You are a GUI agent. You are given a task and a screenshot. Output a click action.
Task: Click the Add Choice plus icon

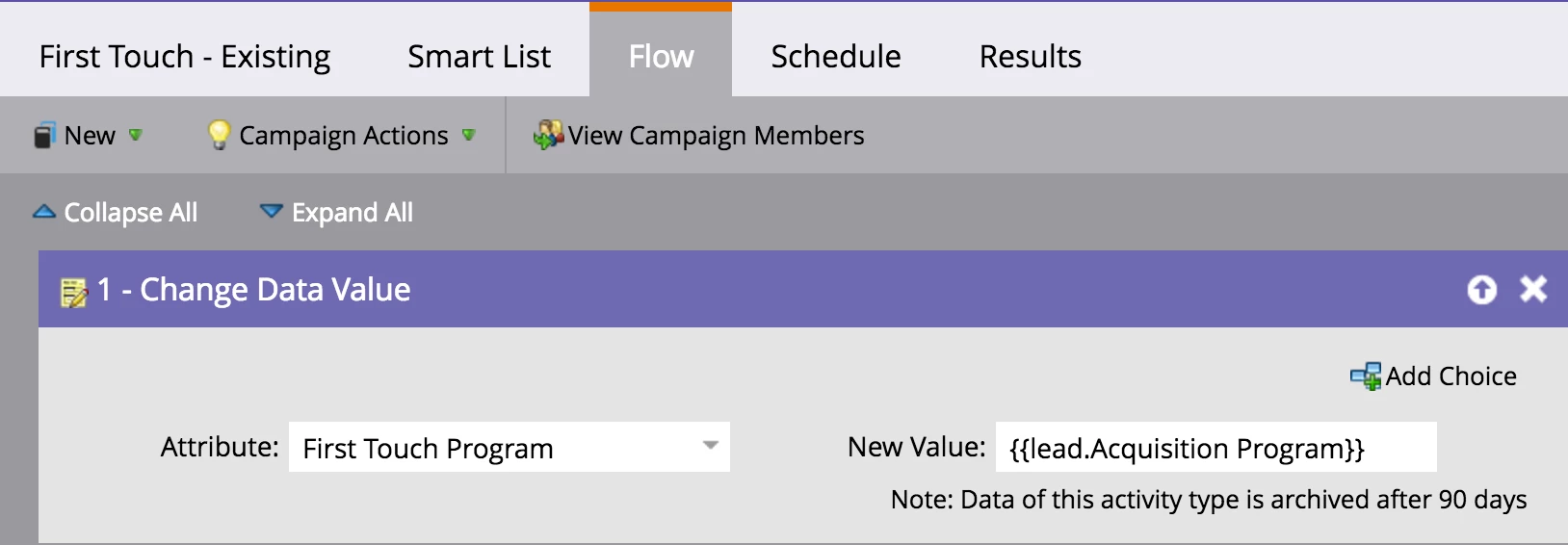[x=1366, y=376]
